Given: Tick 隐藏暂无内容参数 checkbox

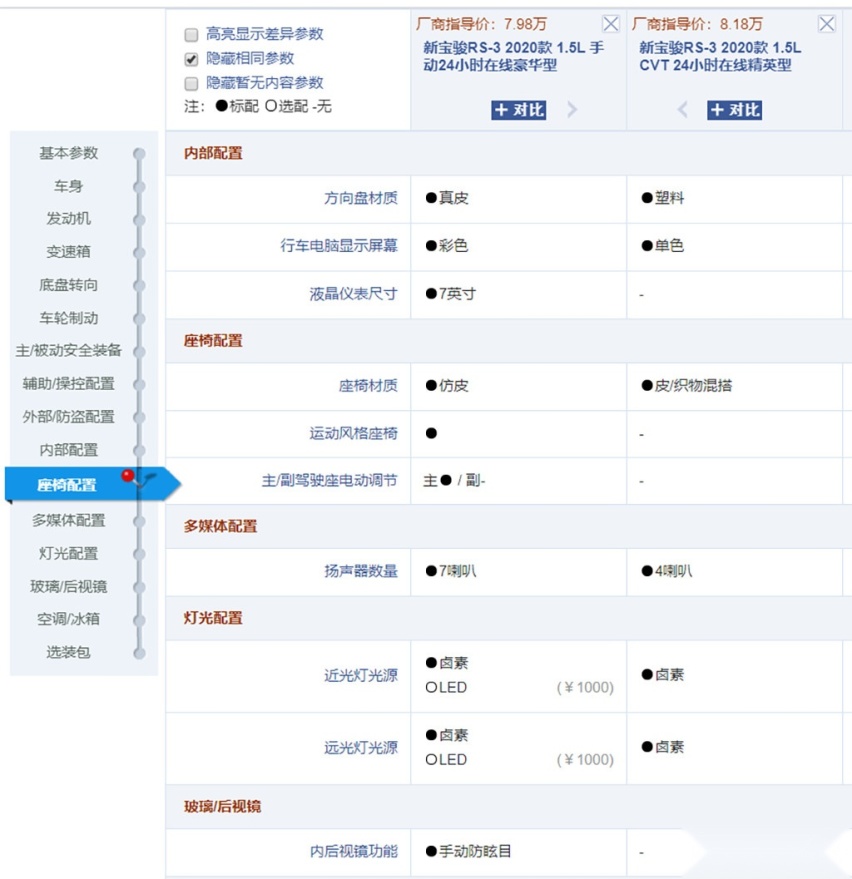Looking at the screenshot, I should pos(191,84).
